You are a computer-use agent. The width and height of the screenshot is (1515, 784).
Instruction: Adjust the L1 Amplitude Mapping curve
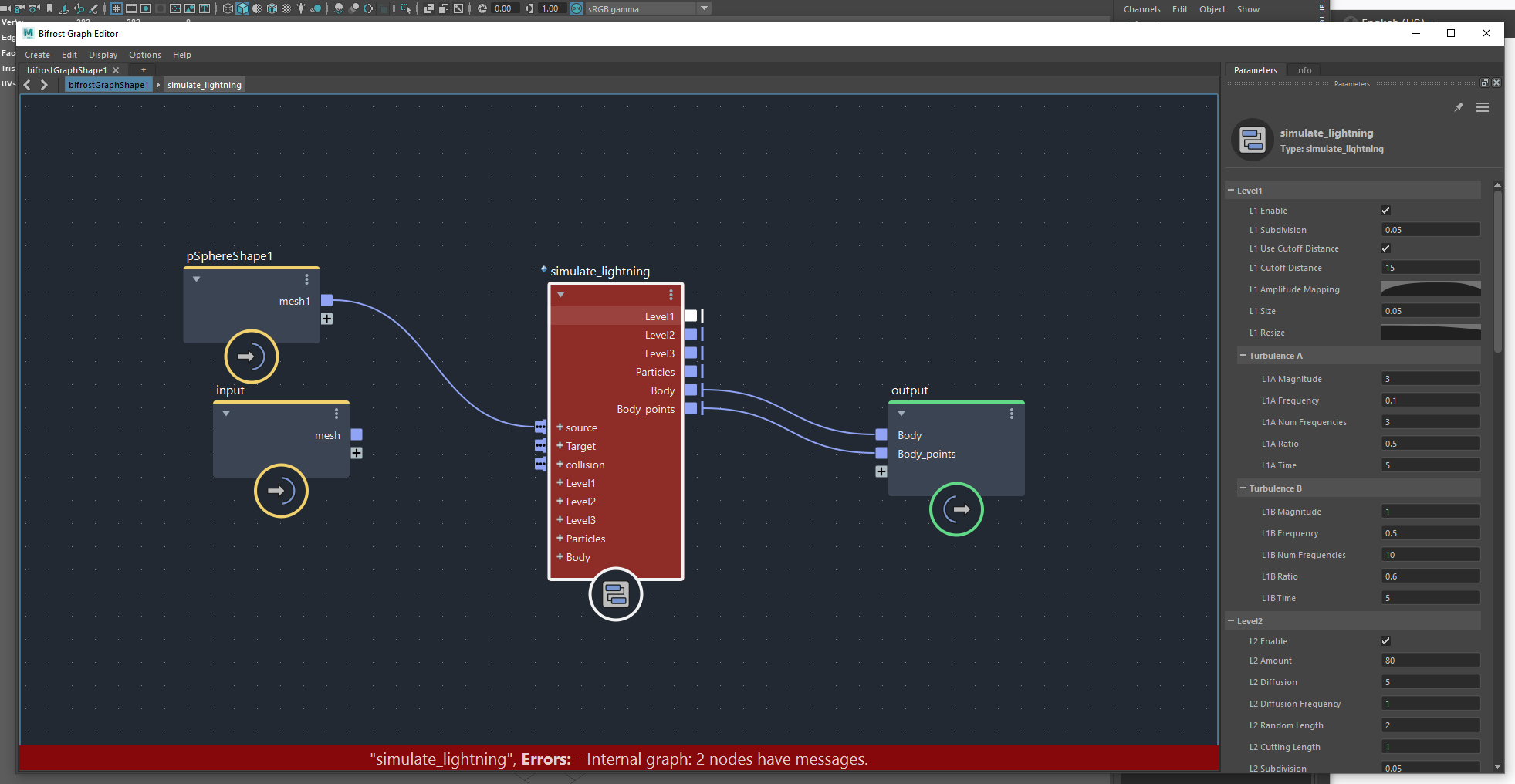click(1429, 289)
